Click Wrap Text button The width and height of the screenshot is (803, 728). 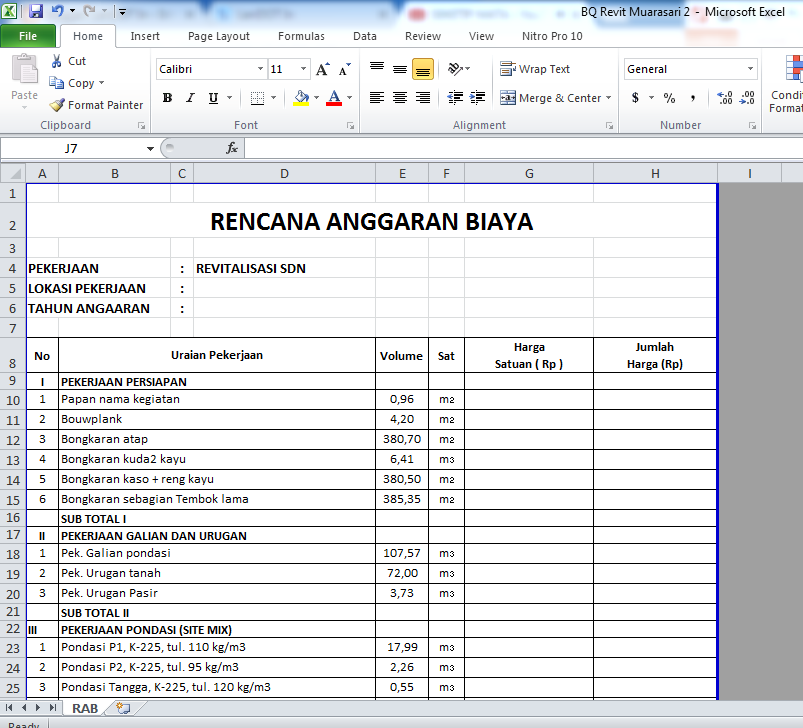tap(535, 69)
